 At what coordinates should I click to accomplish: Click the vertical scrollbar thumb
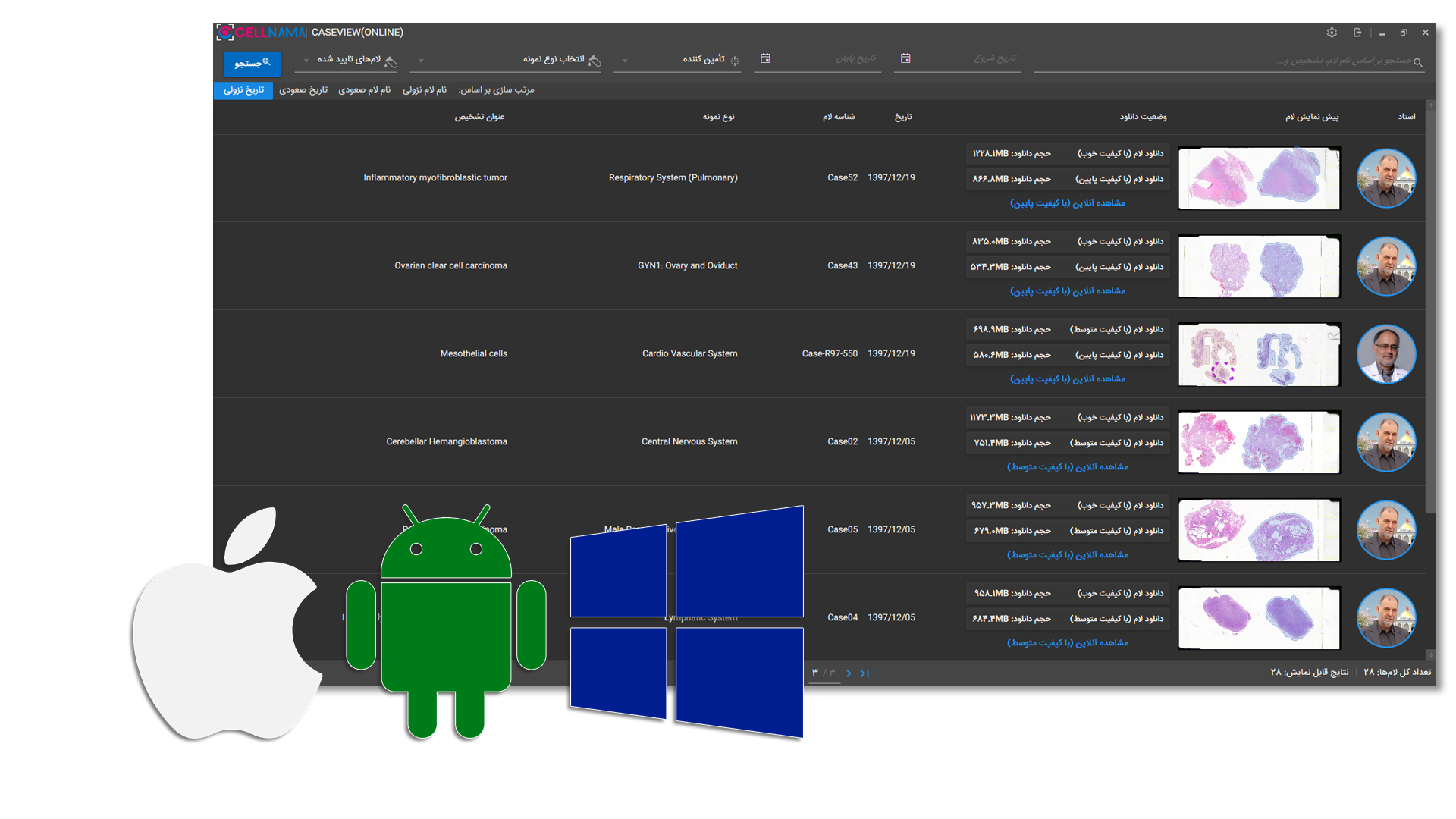[x=1430, y=311]
